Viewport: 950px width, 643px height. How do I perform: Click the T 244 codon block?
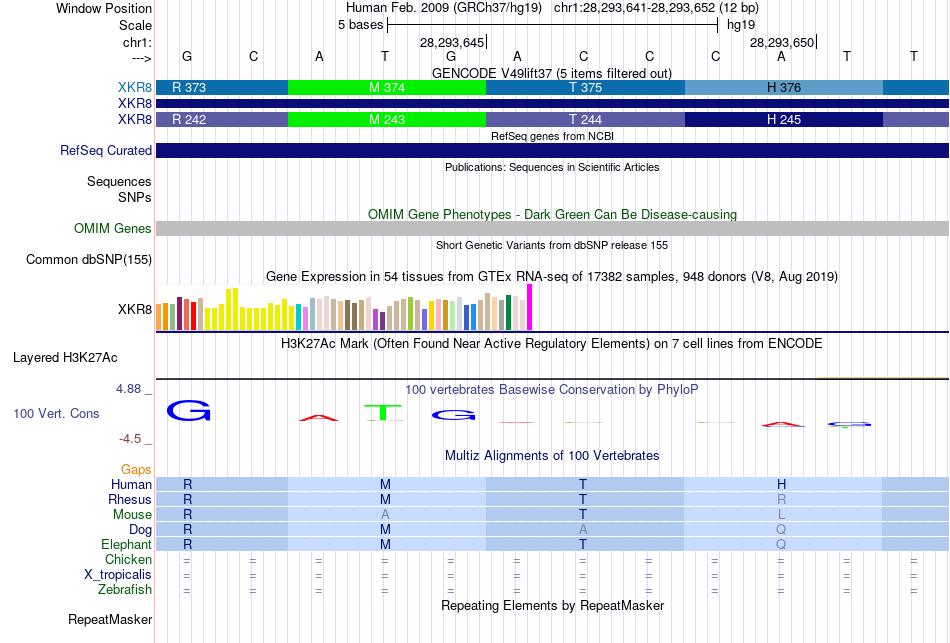[585, 119]
